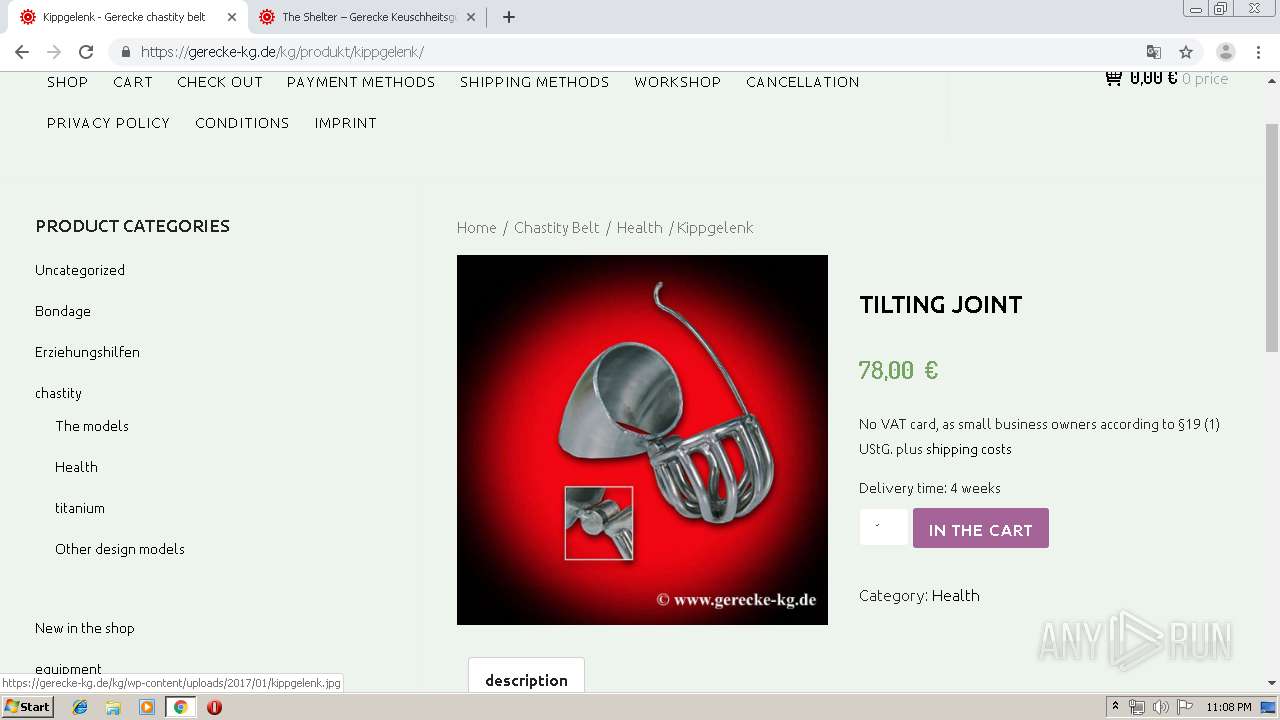The height and width of the screenshot is (720, 1280).
Task: Go to Health breadcrumb link
Action: click(x=639, y=228)
